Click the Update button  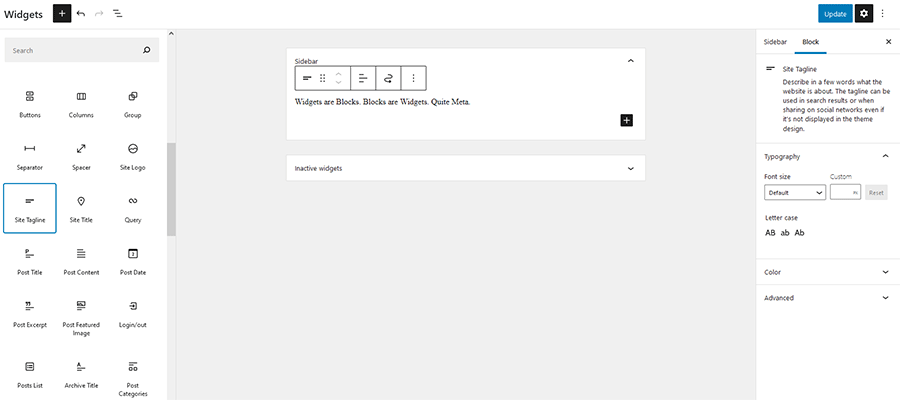point(834,13)
